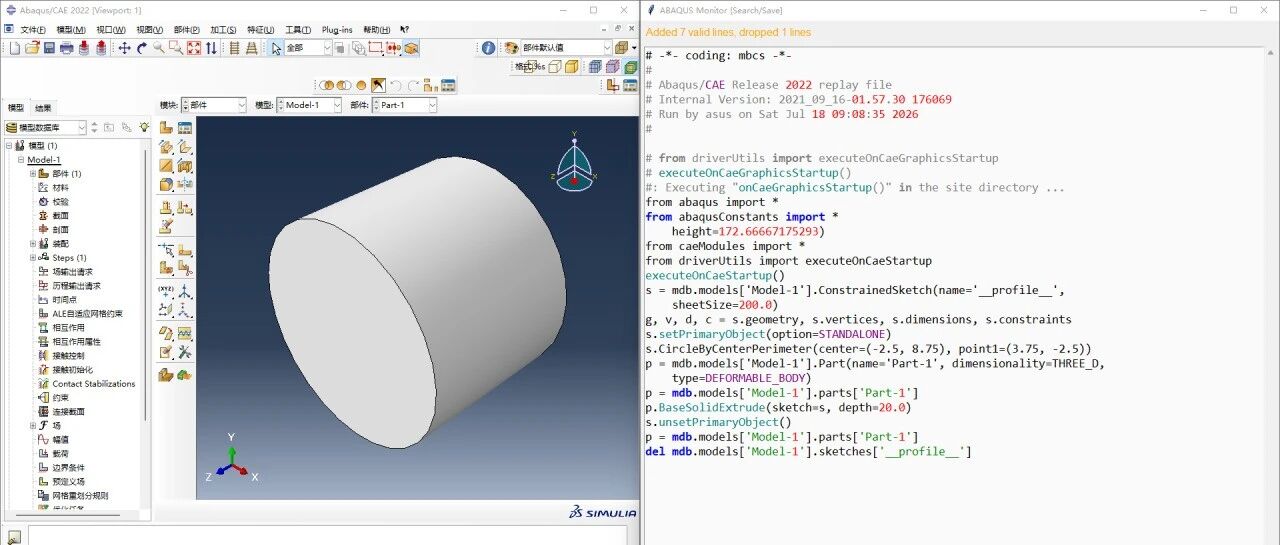Open the 帮助(H) menu
This screenshot has width=1280, height=545.
click(377, 30)
